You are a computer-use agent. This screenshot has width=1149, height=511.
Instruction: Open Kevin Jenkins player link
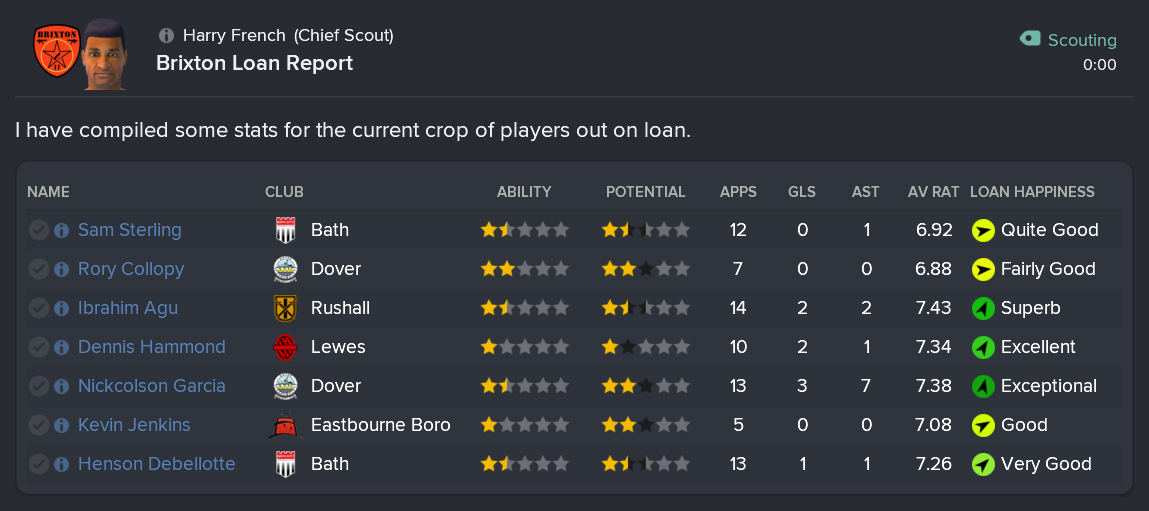[135, 425]
